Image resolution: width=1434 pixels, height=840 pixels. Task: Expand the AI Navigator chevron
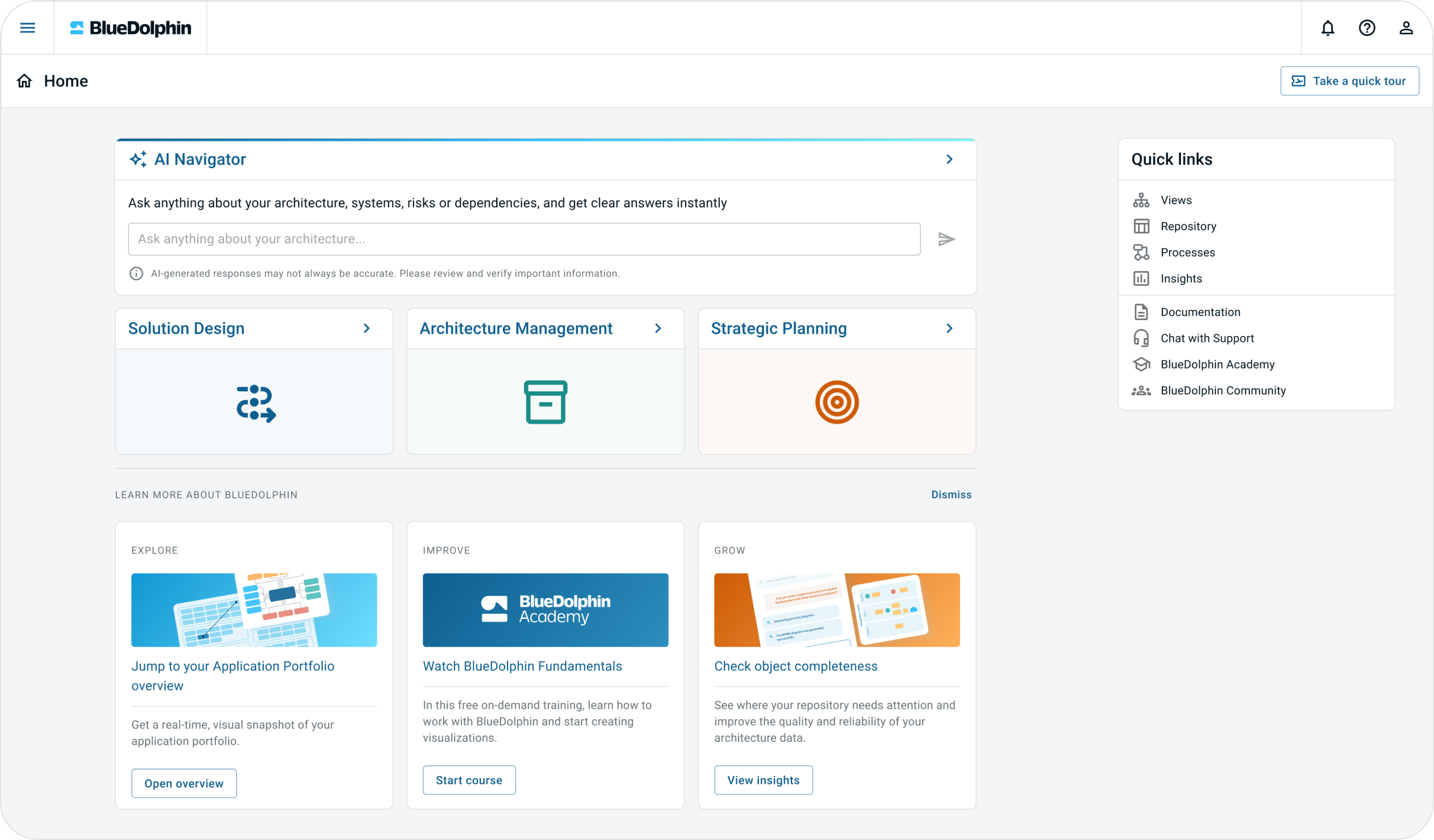click(x=949, y=159)
